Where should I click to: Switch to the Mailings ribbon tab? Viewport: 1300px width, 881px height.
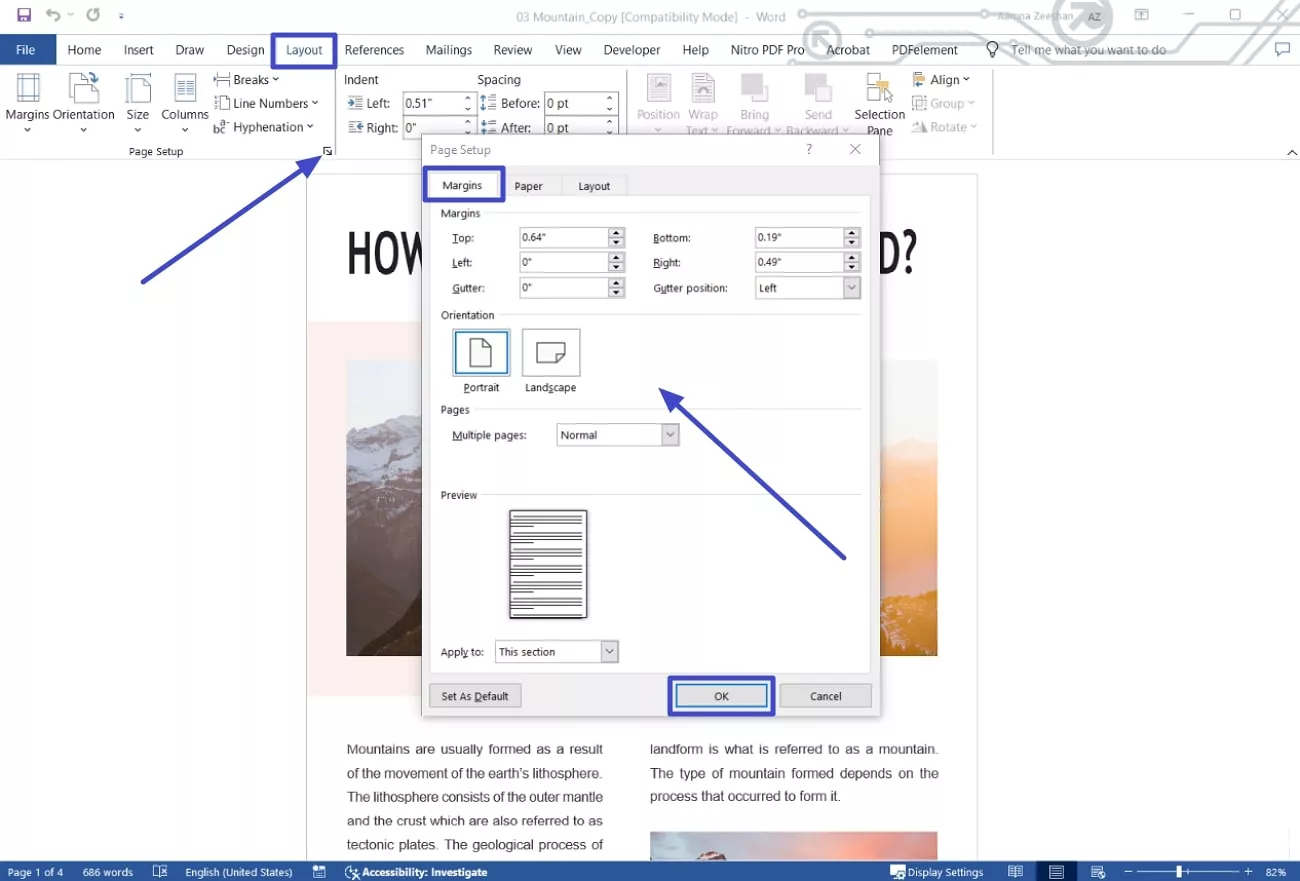click(448, 50)
